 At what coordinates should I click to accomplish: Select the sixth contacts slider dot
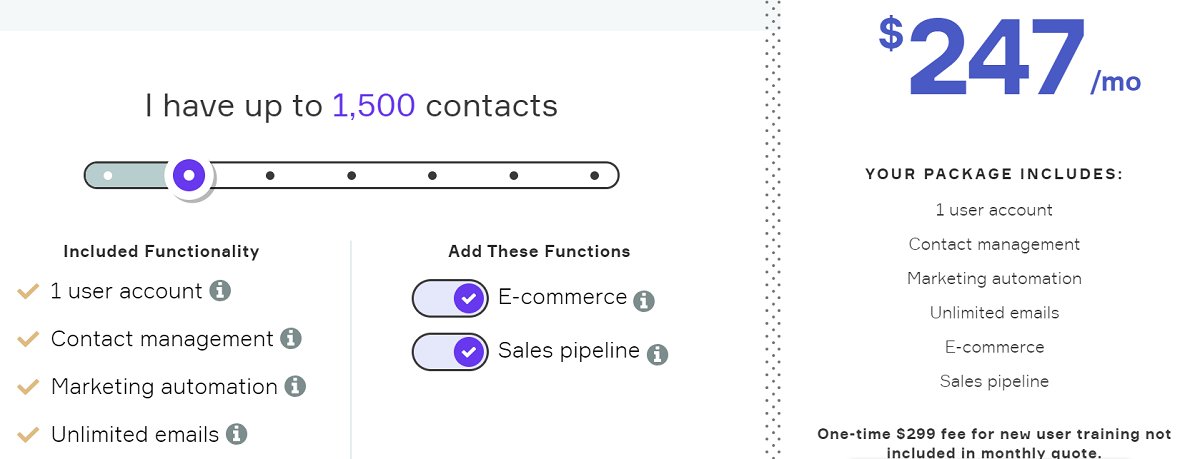click(x=514, y=176)
